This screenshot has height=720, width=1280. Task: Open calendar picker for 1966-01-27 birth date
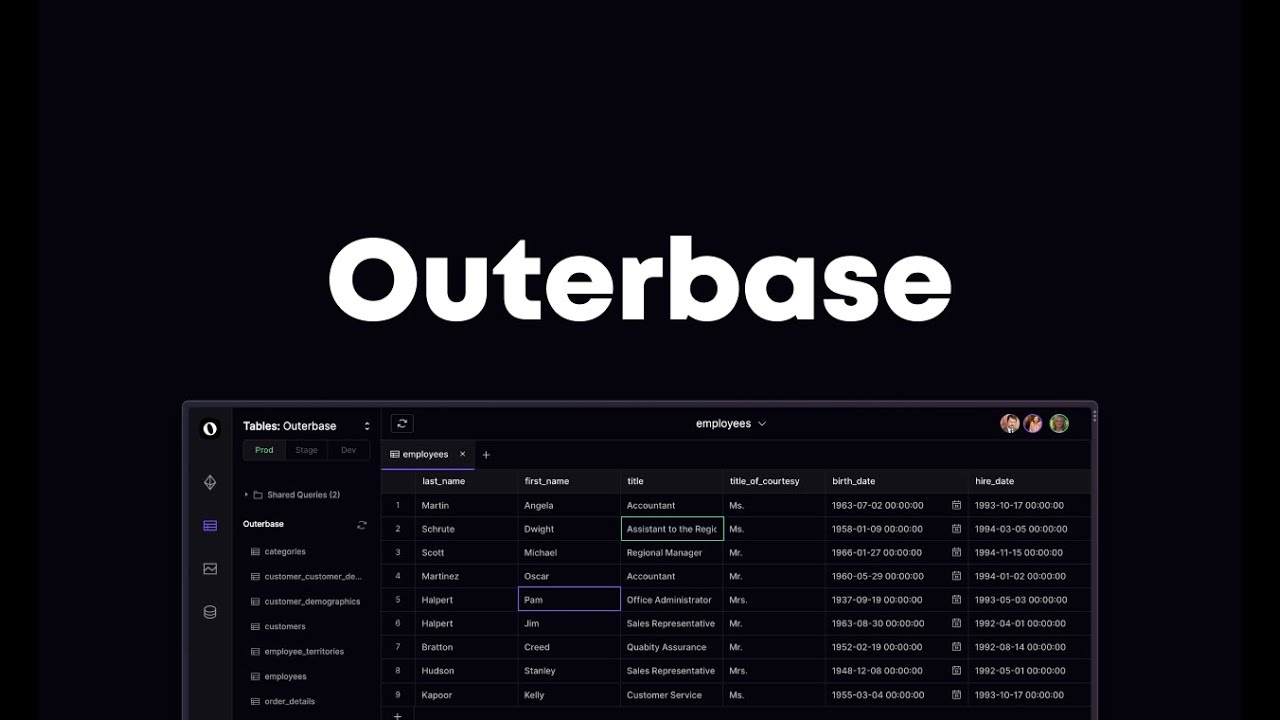pos(956,552)
